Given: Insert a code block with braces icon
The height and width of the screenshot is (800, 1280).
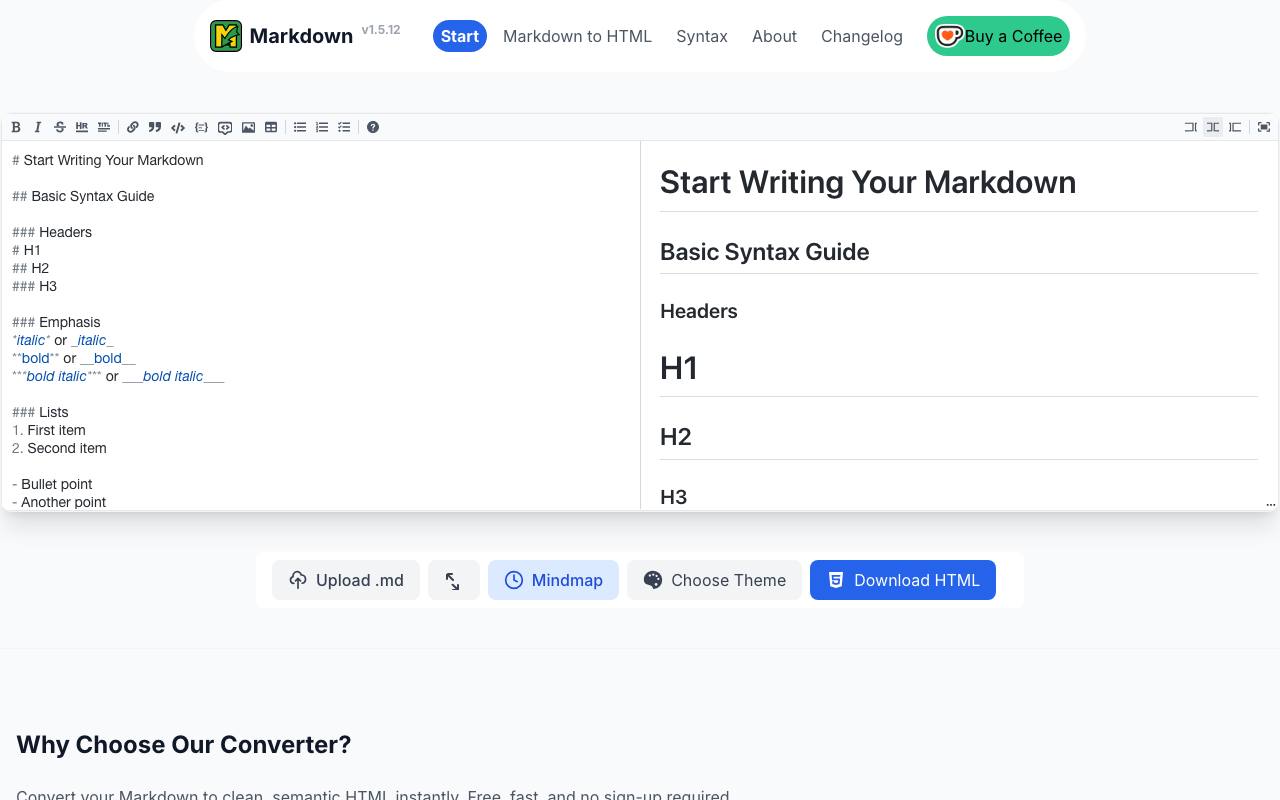Looking at the screenshot, I should click(201, 127).
